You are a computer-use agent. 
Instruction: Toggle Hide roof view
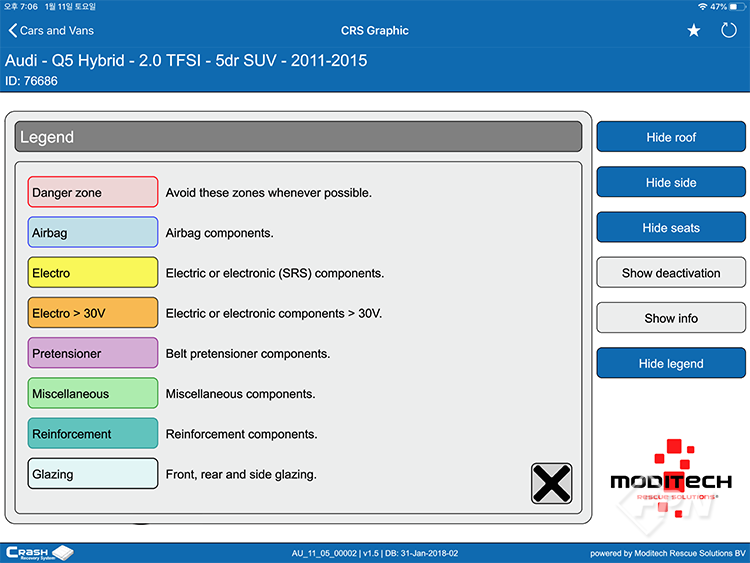[671, 137]
